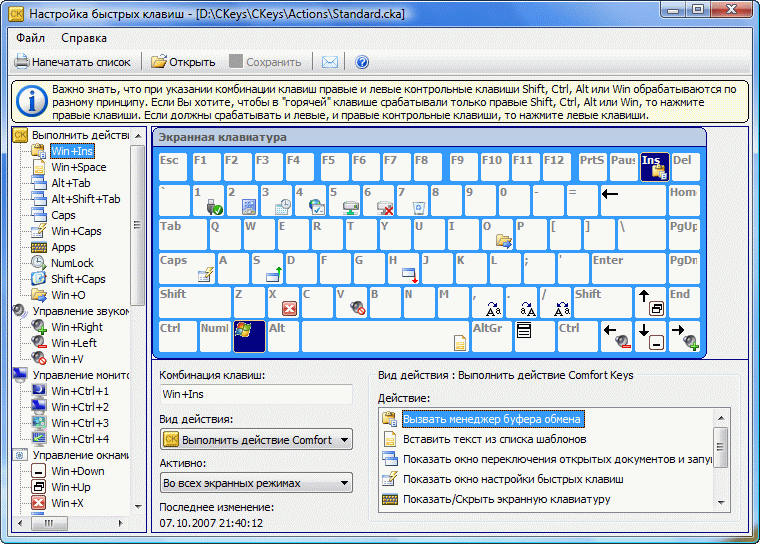The image size is (760, 544).
Task: Click key 7 with recycle bin icon
Action: [x=412, y=200]
